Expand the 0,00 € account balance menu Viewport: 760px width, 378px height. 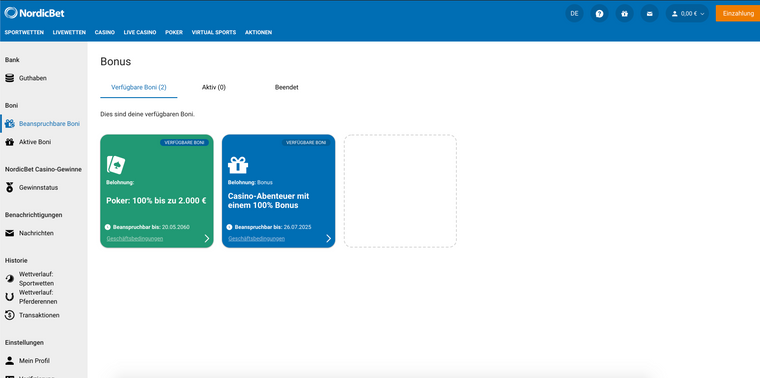[x=687, y=14]
